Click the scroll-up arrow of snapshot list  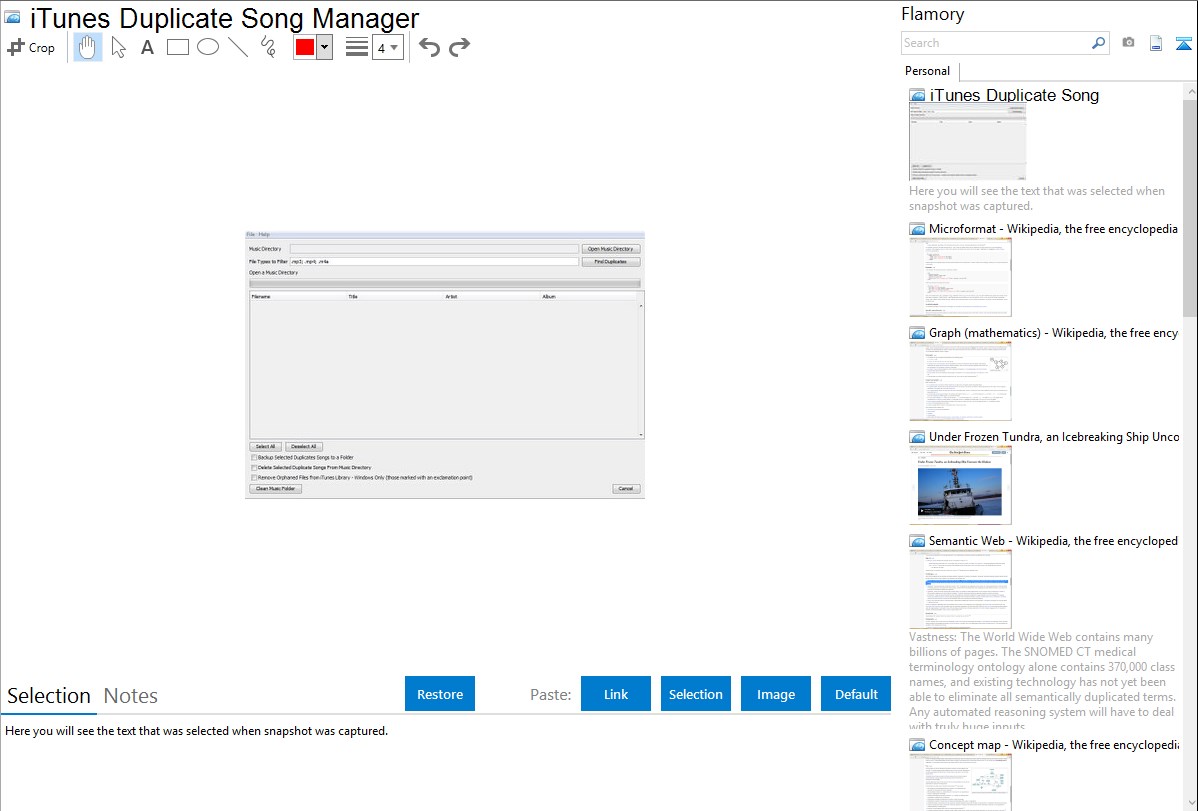point(1190,91)
